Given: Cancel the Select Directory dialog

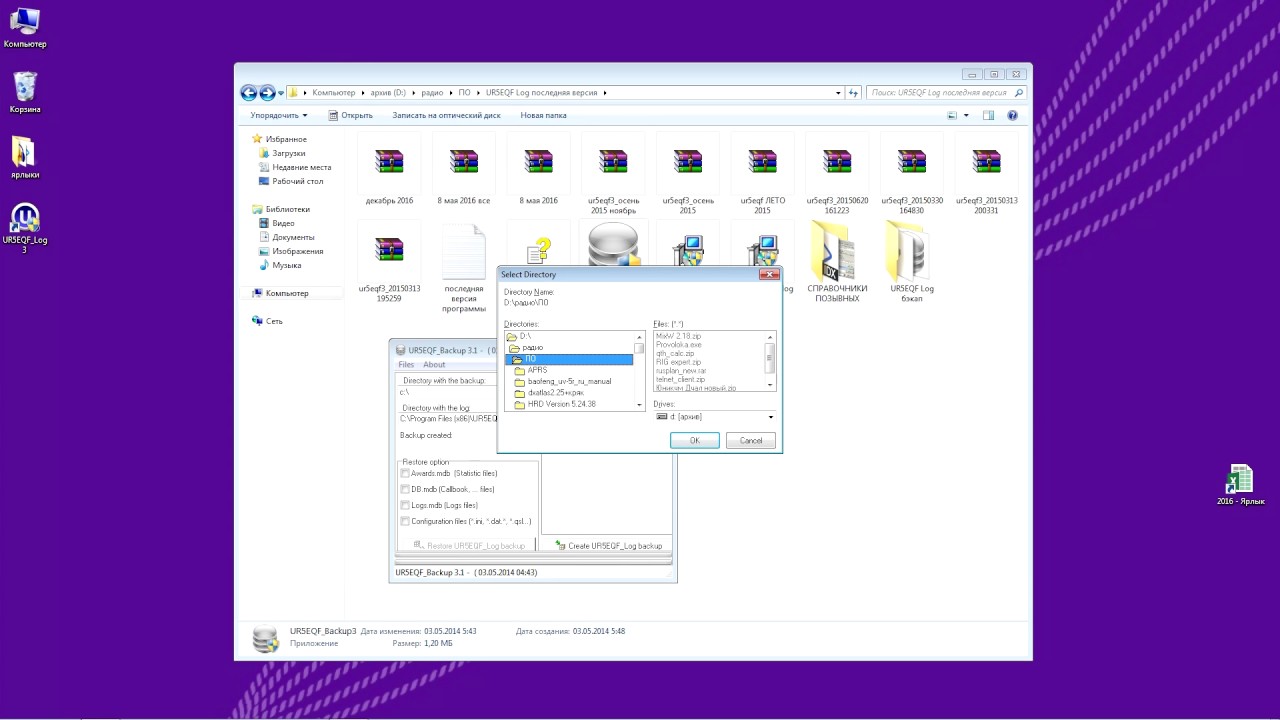Looking at the screenshot, I should click(x=751, y=440).
